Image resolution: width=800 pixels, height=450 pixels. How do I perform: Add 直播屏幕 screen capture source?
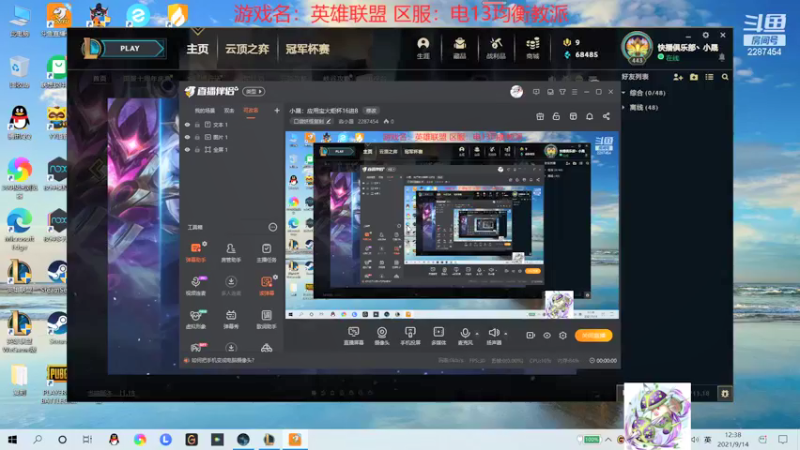(x=354, y=336)
